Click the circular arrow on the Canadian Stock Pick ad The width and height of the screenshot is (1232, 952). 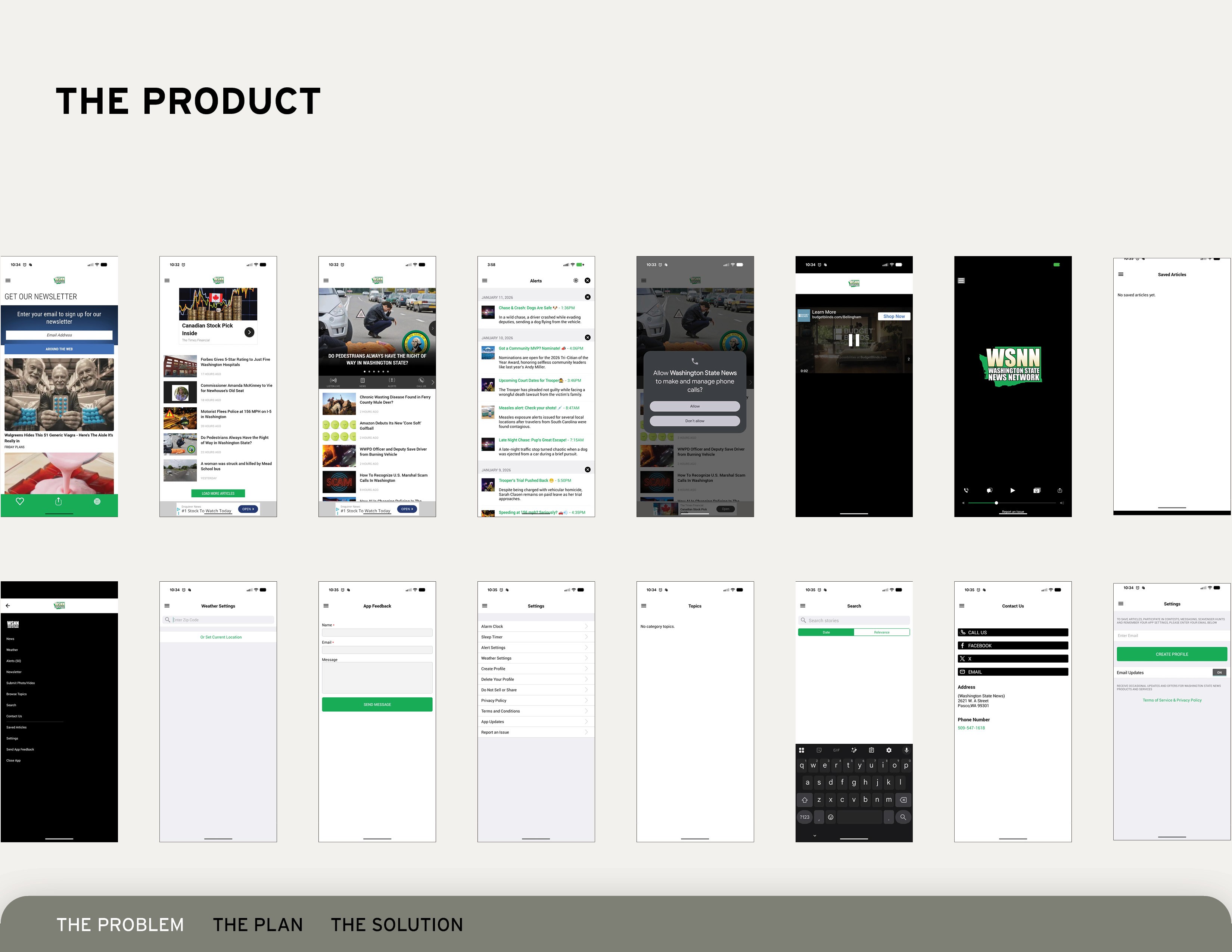249,332
